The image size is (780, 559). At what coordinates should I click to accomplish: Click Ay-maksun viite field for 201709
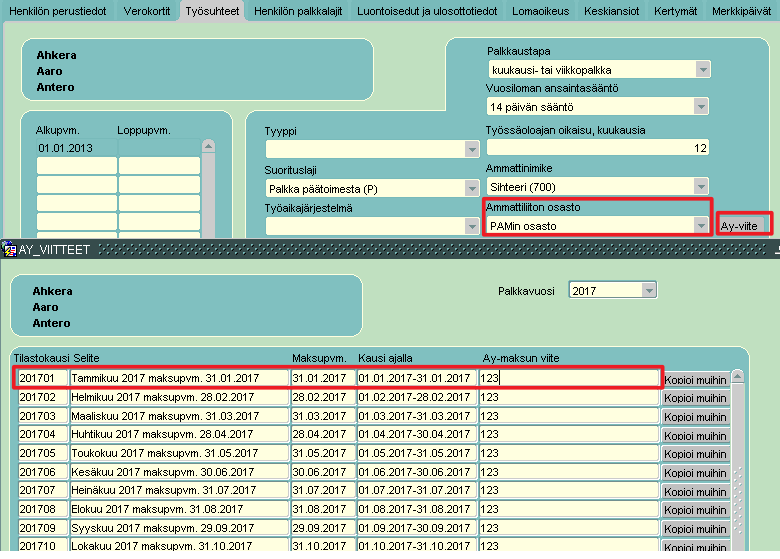[569, 528]
